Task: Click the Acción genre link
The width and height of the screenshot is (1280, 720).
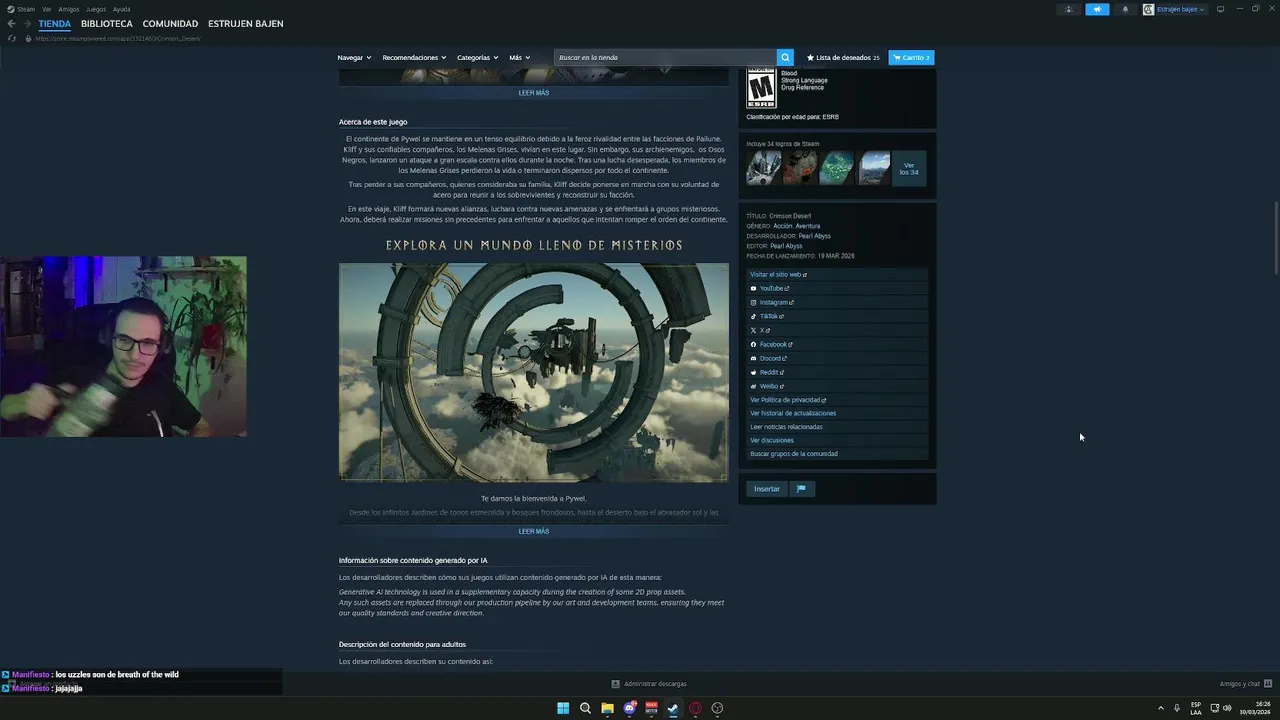Action: pyautogui.click(x=782, y=226)
